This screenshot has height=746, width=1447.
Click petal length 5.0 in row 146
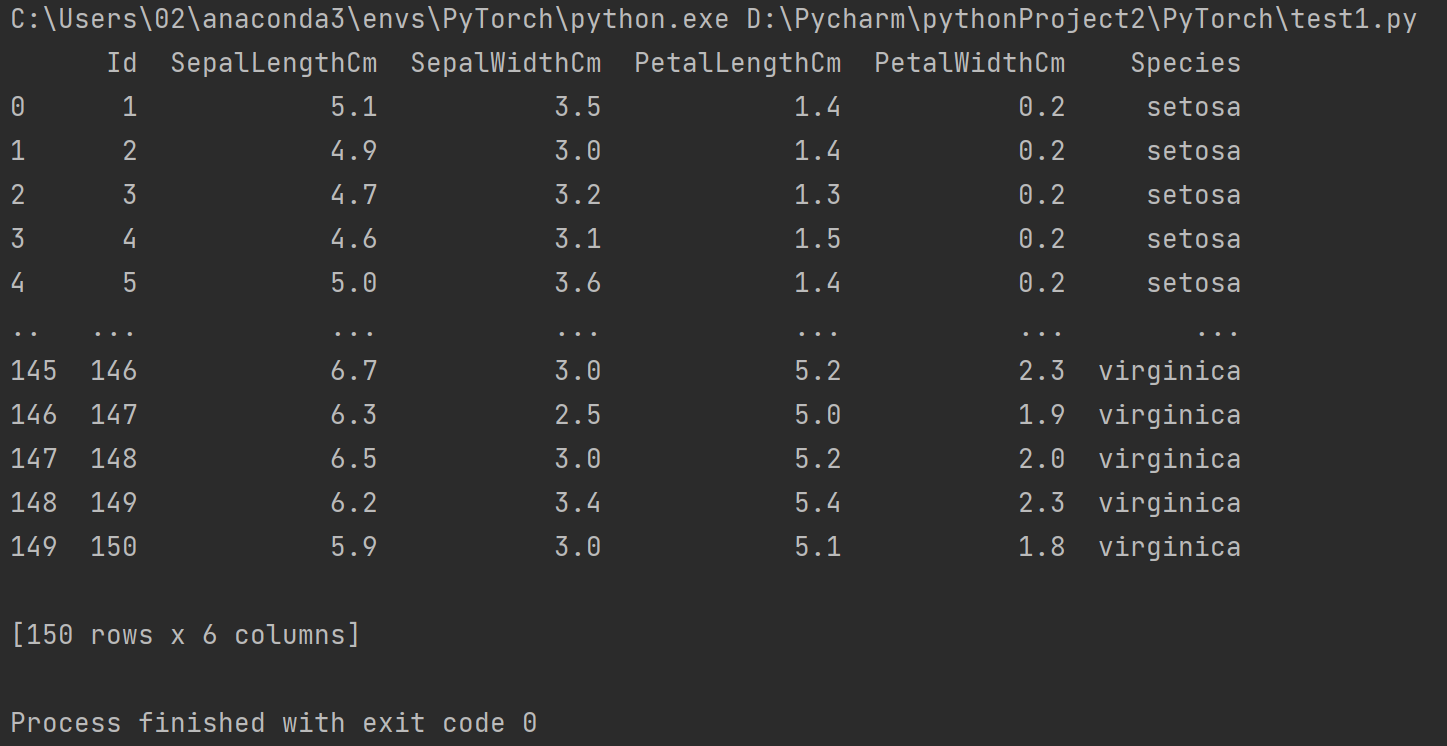[x=818, y=415]
